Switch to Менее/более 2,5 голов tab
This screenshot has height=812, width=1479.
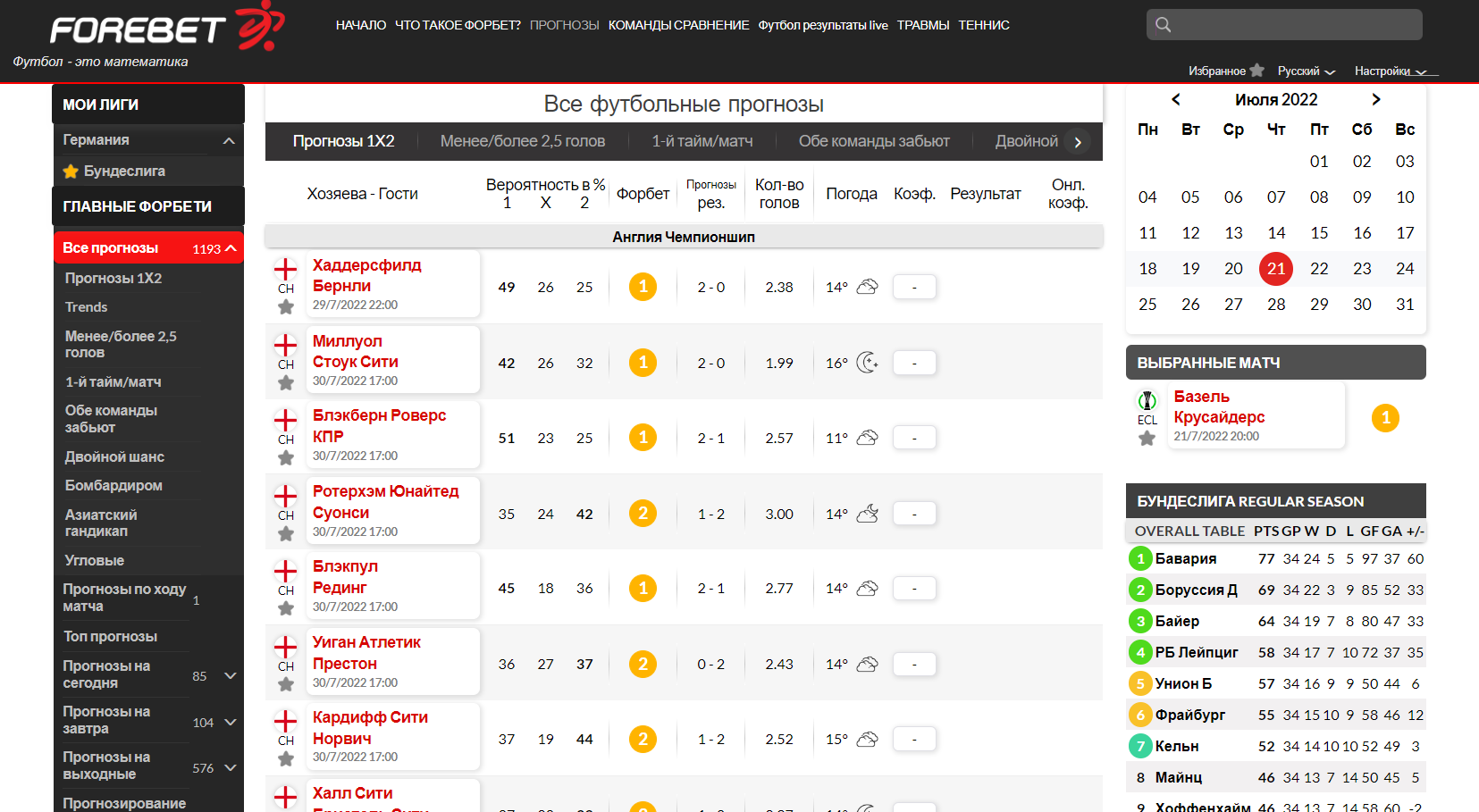522,141
